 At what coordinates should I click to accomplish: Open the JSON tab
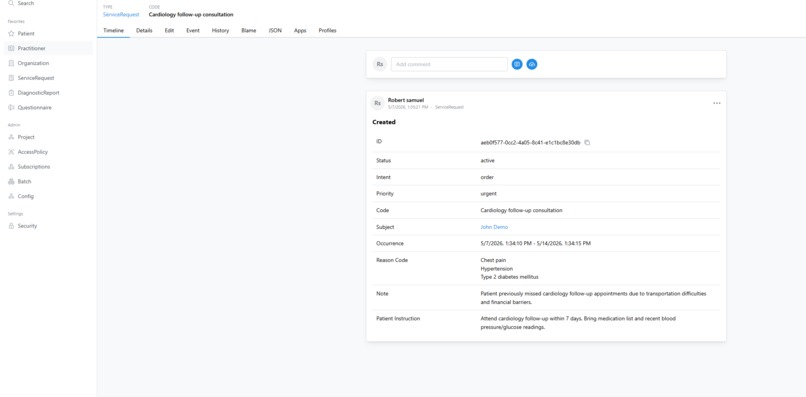tap(275, 30)
